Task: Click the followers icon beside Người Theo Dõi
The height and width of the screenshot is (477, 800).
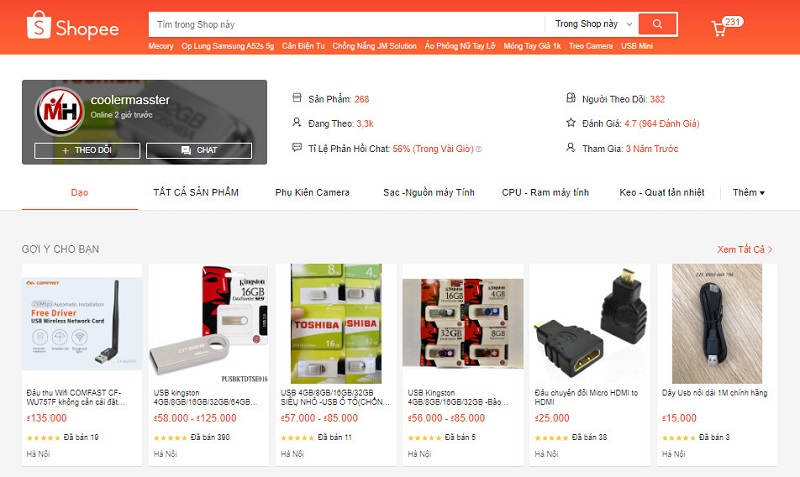Action: coord(571,97)
